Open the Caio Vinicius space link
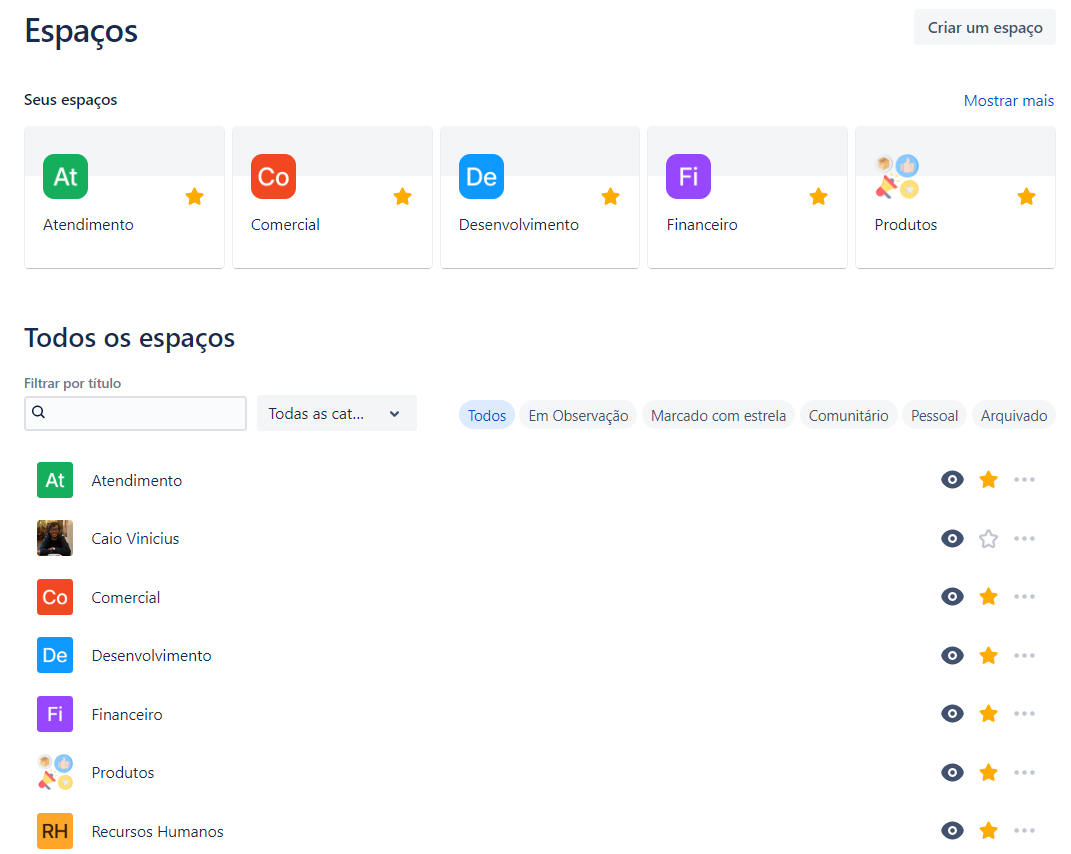 [x=135, y=538]
